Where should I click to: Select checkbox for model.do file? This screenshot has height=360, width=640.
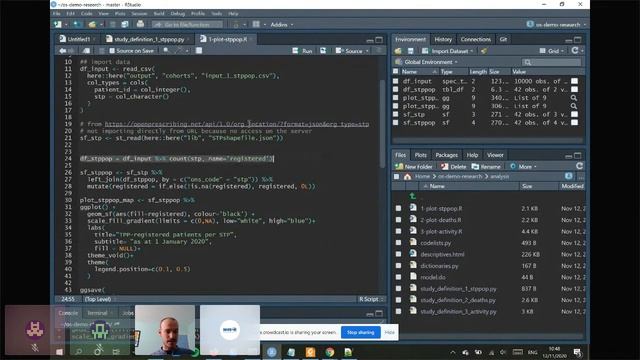tap(398, 277)
